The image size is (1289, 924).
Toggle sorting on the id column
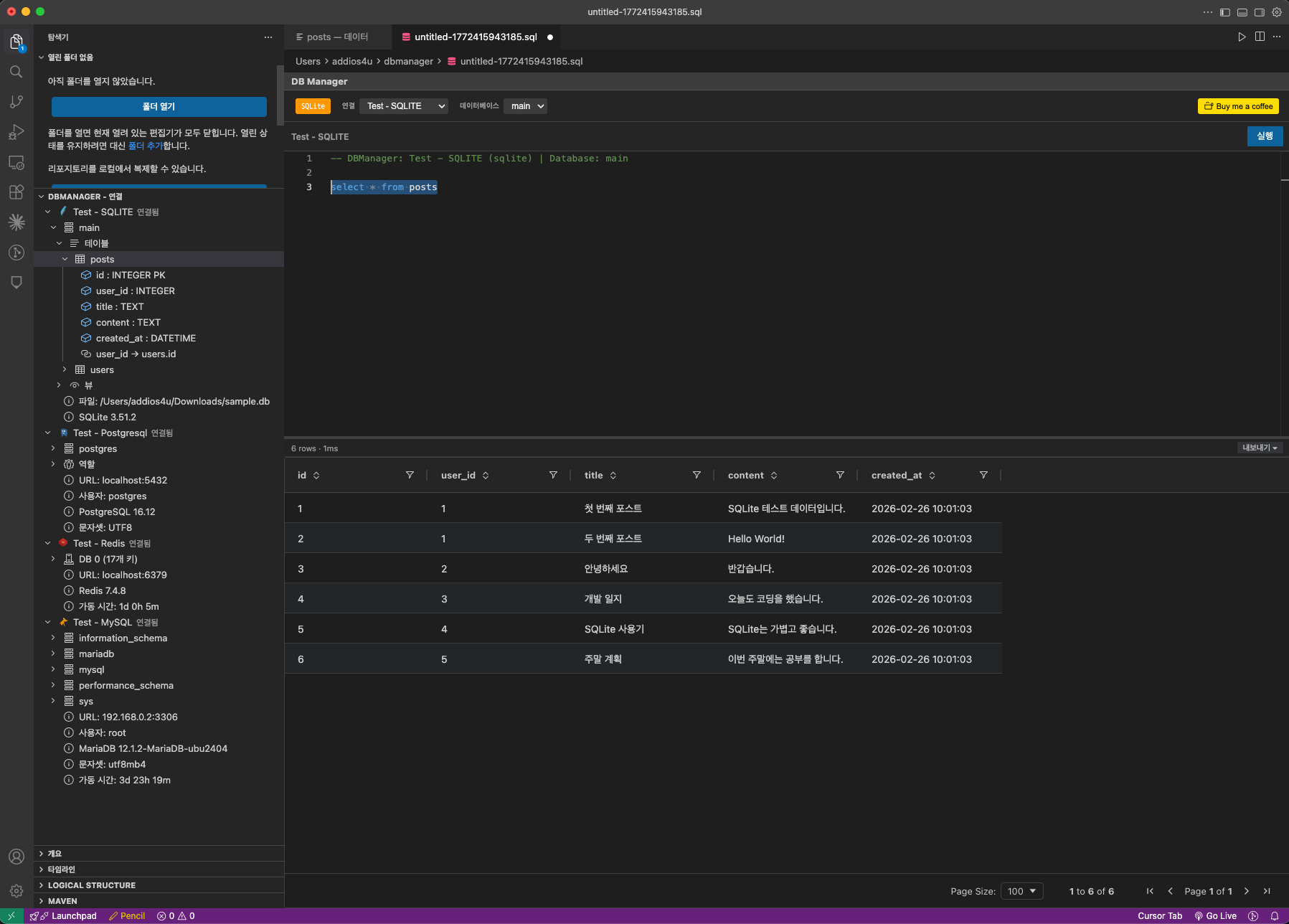(x=316, y=475)
